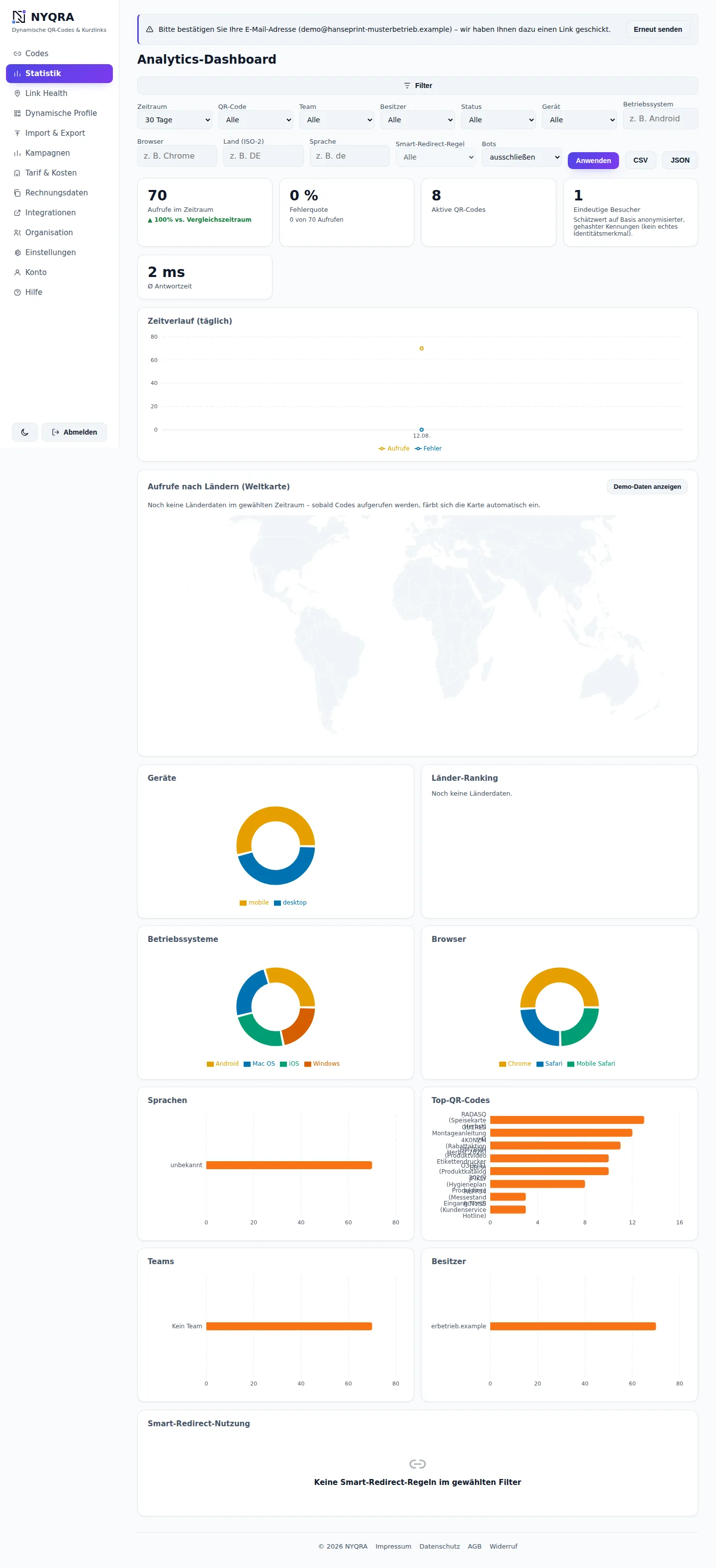The height and width of the screenshot is (1568, 716).
Task: Toggle the Aufrufe series in chart legend
Action: 394,449
